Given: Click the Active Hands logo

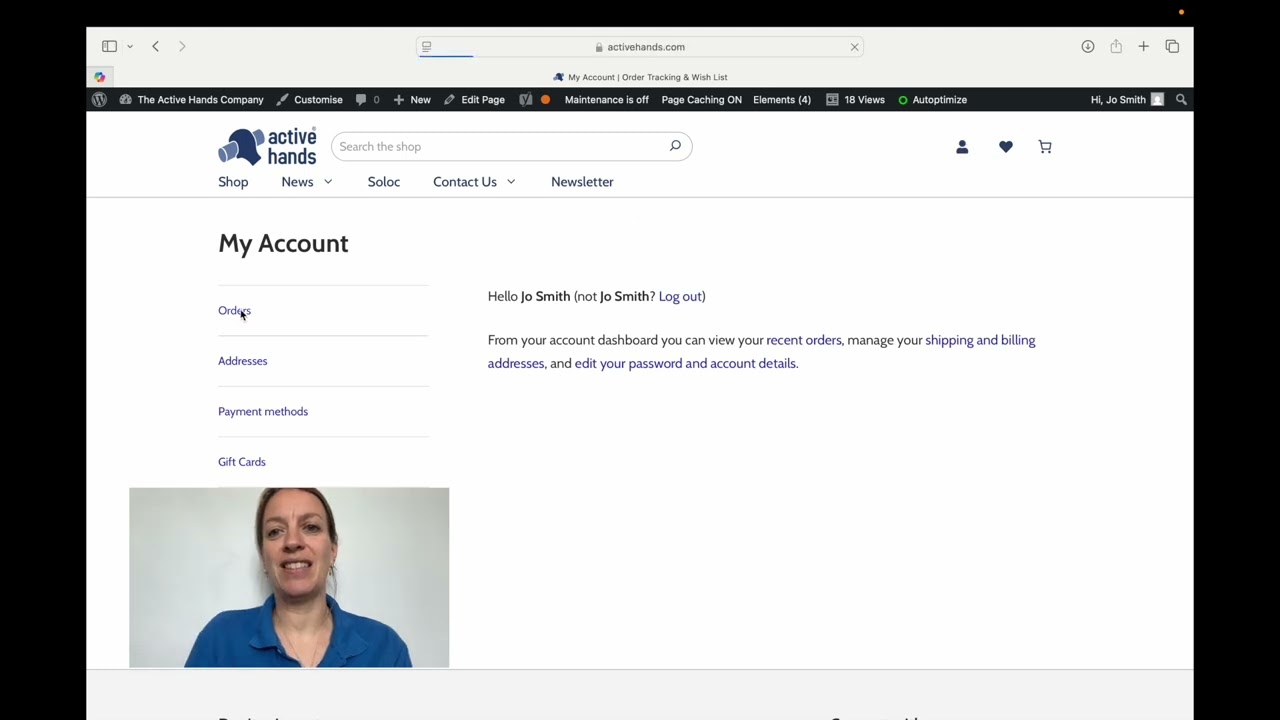Looking at the screenshot, I should pos(267,146).
